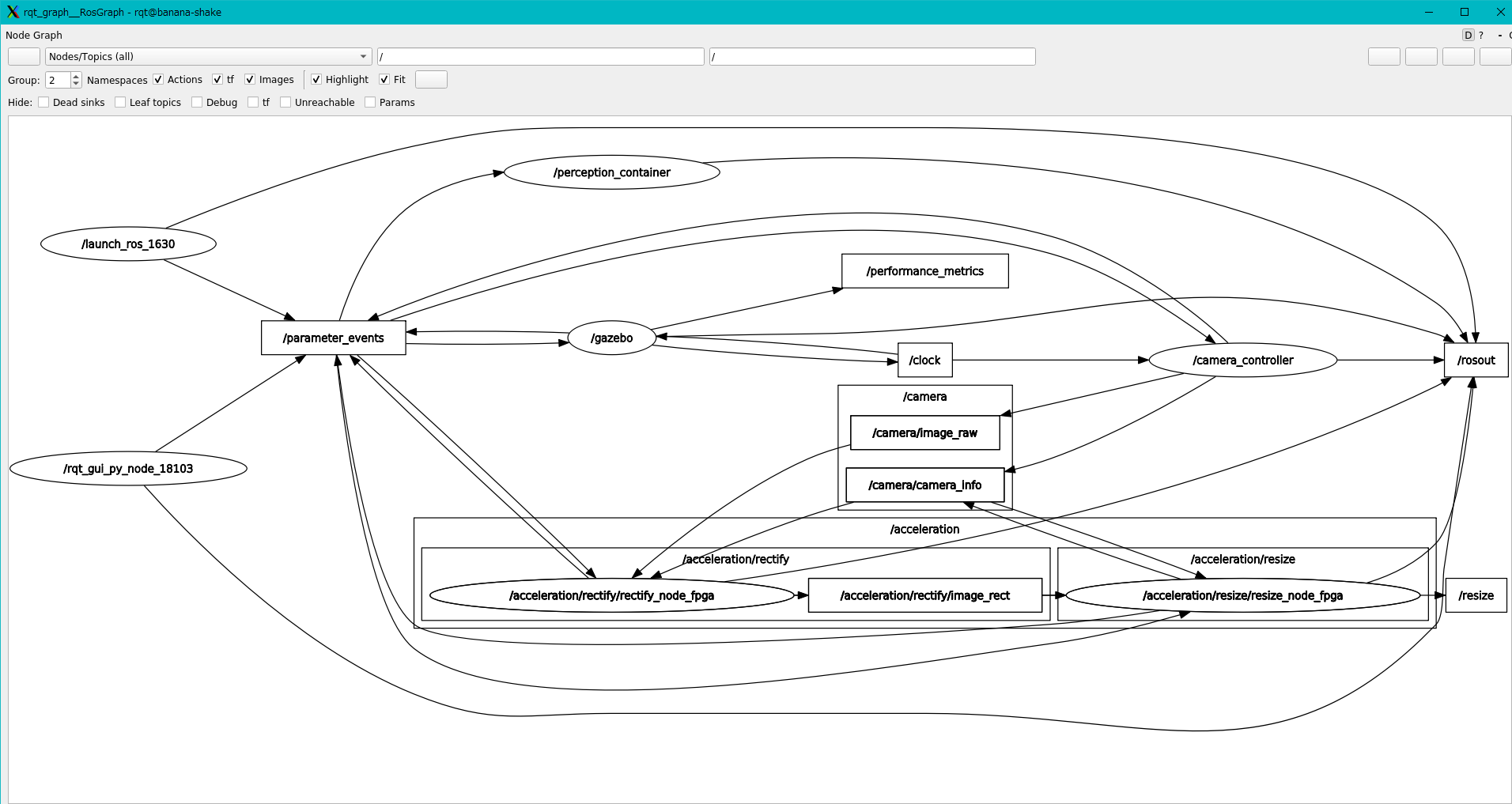Select the /launch_ros_1630 node

coord(128,243)
